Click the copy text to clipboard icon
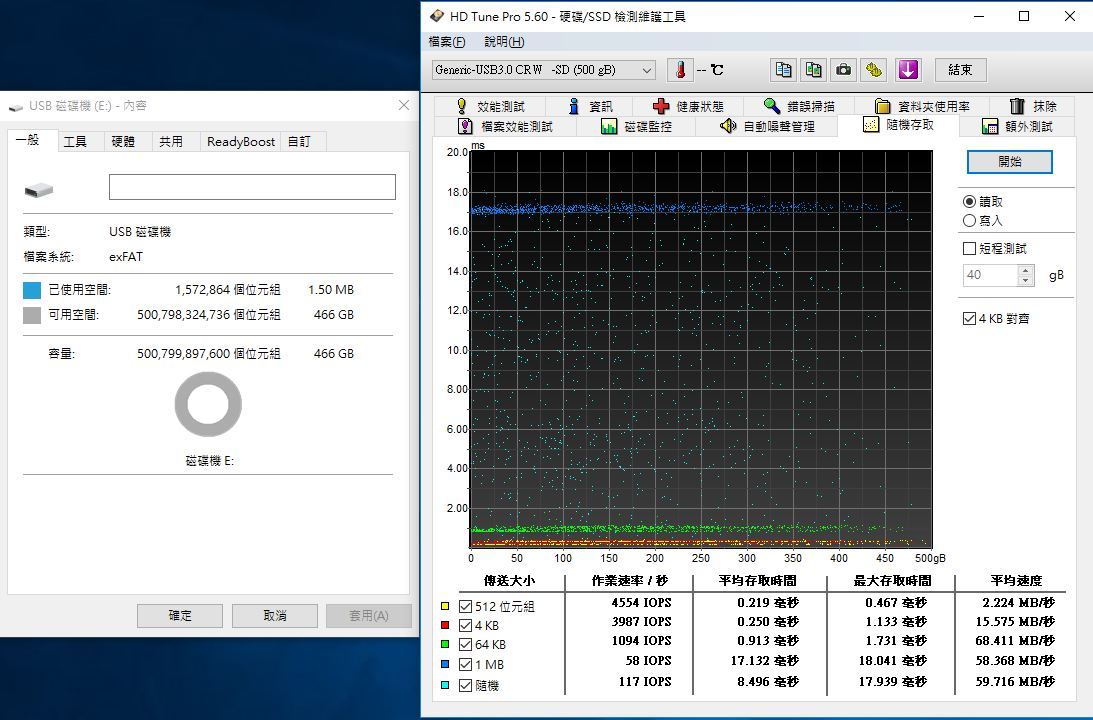Viewport: 1093px width, 720px height. (784, 70)
